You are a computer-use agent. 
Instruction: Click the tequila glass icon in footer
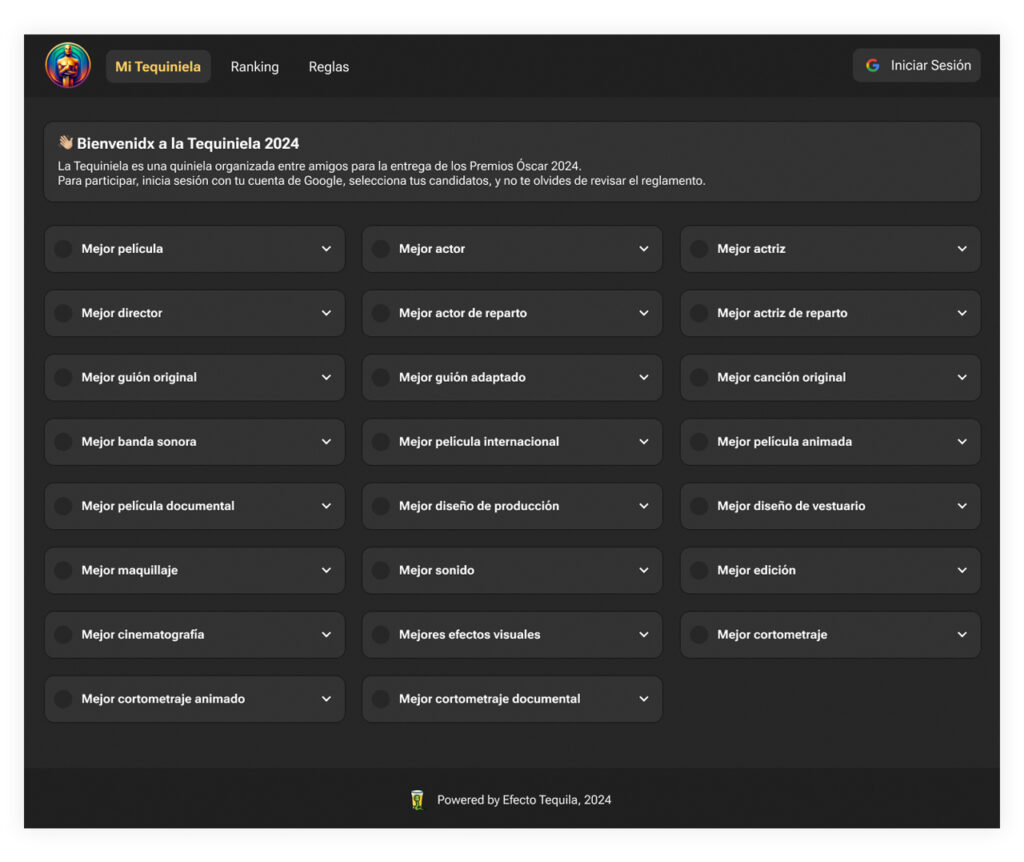(x=417, y=800)
